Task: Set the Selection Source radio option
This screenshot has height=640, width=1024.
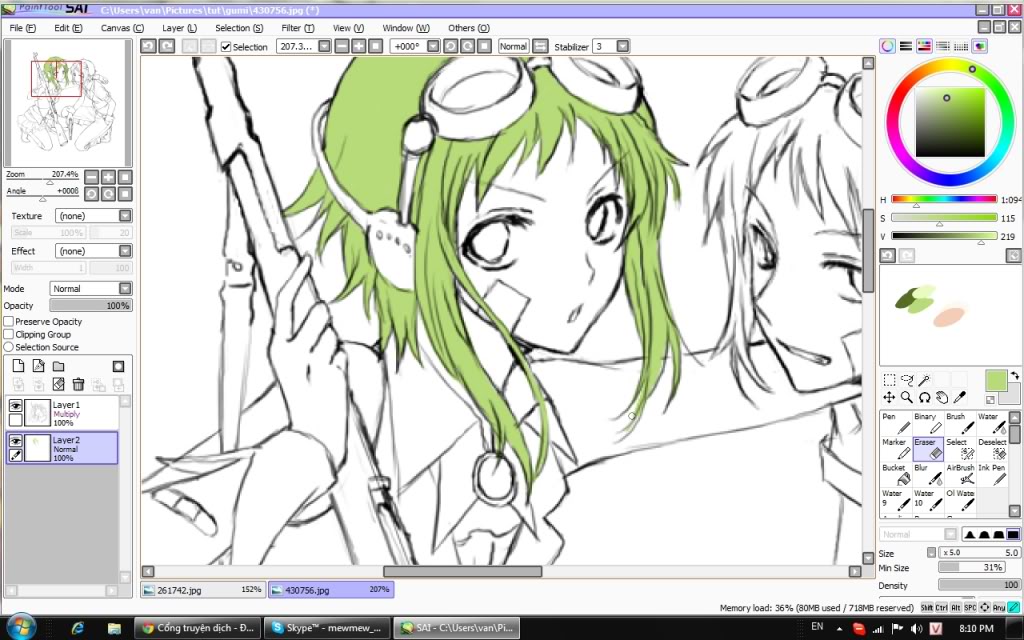Action: [x=9, y=347]
